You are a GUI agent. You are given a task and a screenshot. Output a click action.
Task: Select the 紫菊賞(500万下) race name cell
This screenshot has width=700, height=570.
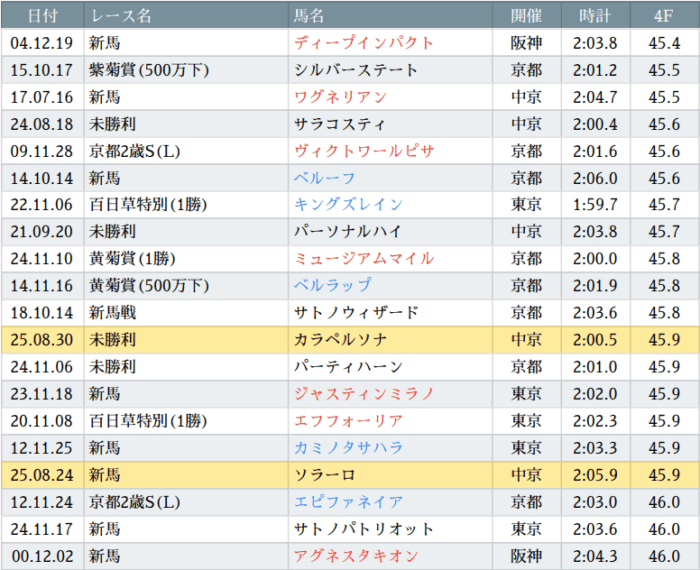(149, 70)
